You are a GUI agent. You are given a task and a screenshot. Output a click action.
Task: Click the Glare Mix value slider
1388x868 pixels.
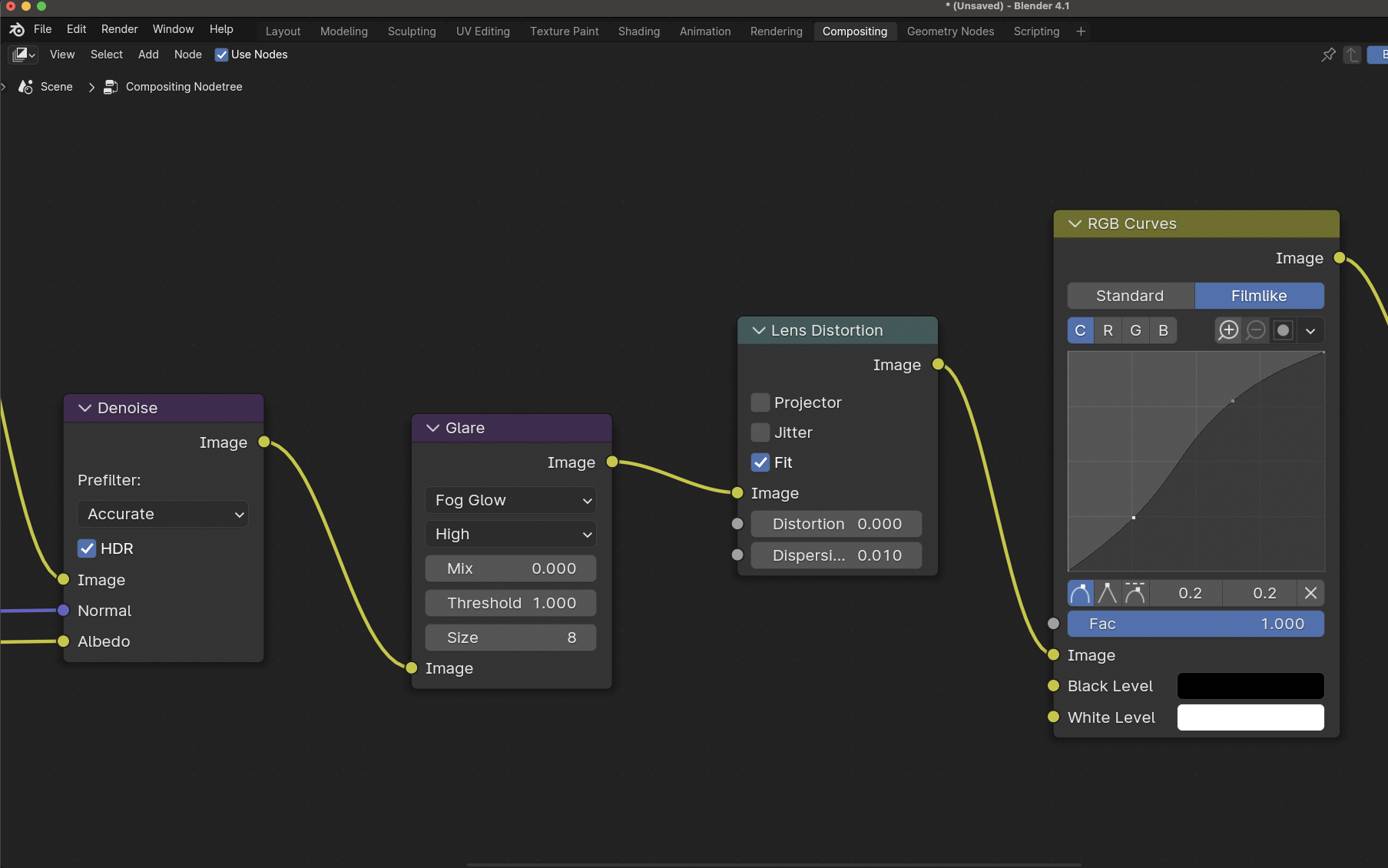click(511, 568)
